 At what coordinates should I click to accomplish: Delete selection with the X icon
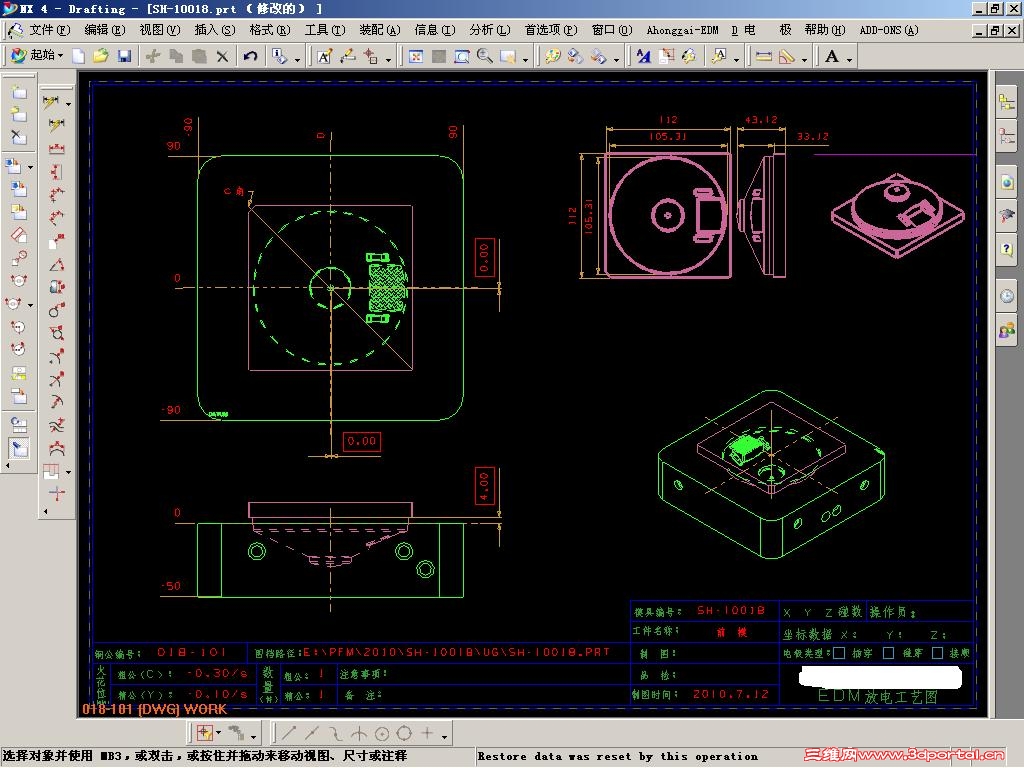click(x=222, y=56)
